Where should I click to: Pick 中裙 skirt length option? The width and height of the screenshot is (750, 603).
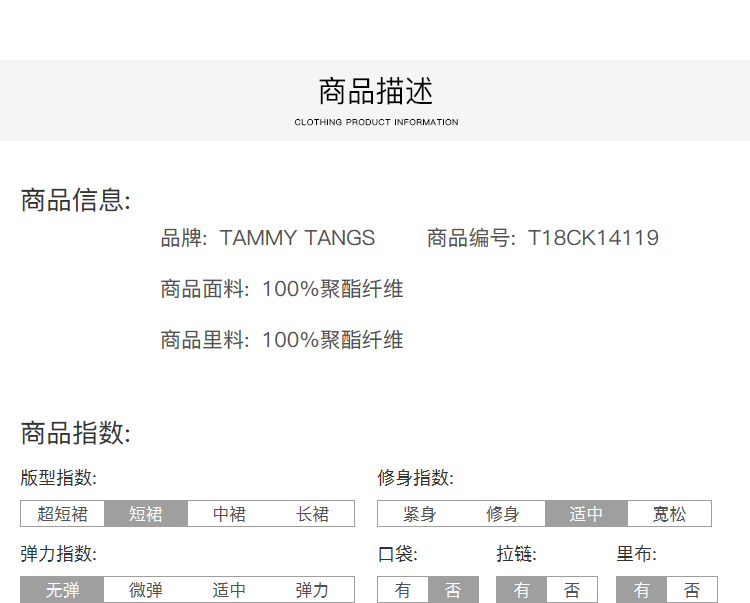tap(229, 514)
